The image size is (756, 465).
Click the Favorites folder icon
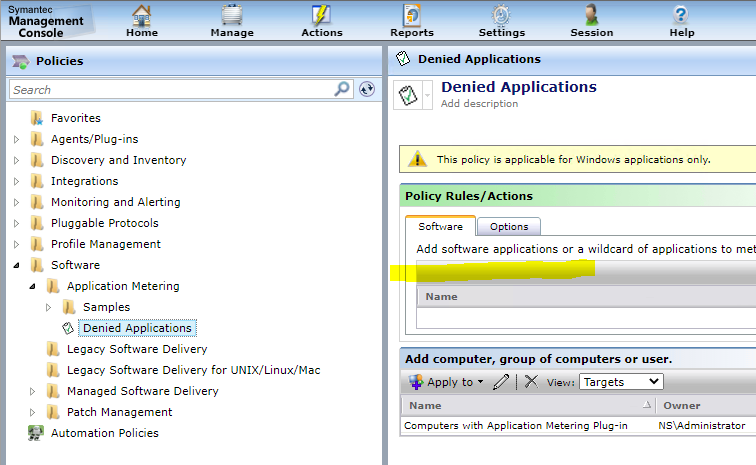pyautogui.click(x=37, y=118)
